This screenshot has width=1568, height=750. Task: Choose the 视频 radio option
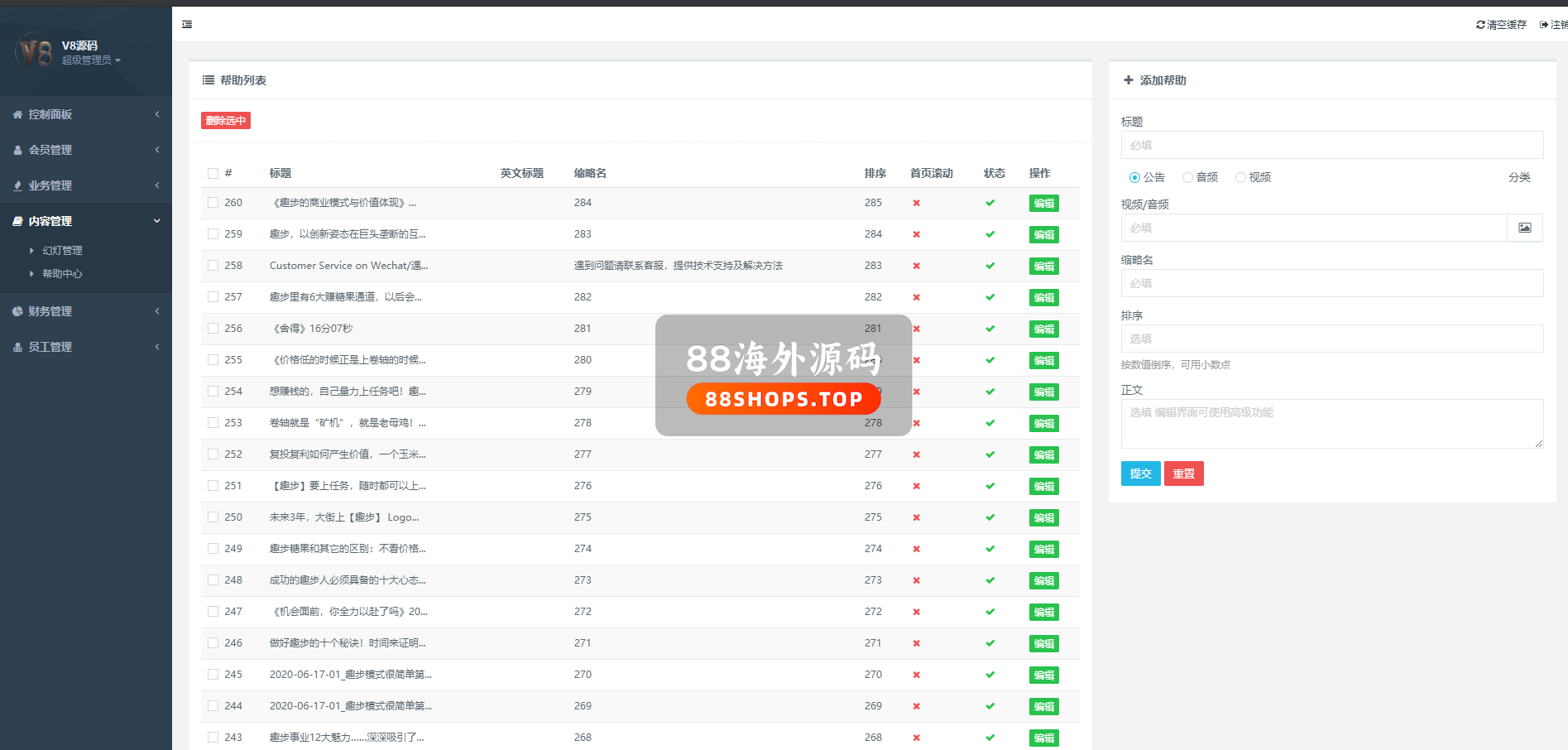coord(1240,177)
